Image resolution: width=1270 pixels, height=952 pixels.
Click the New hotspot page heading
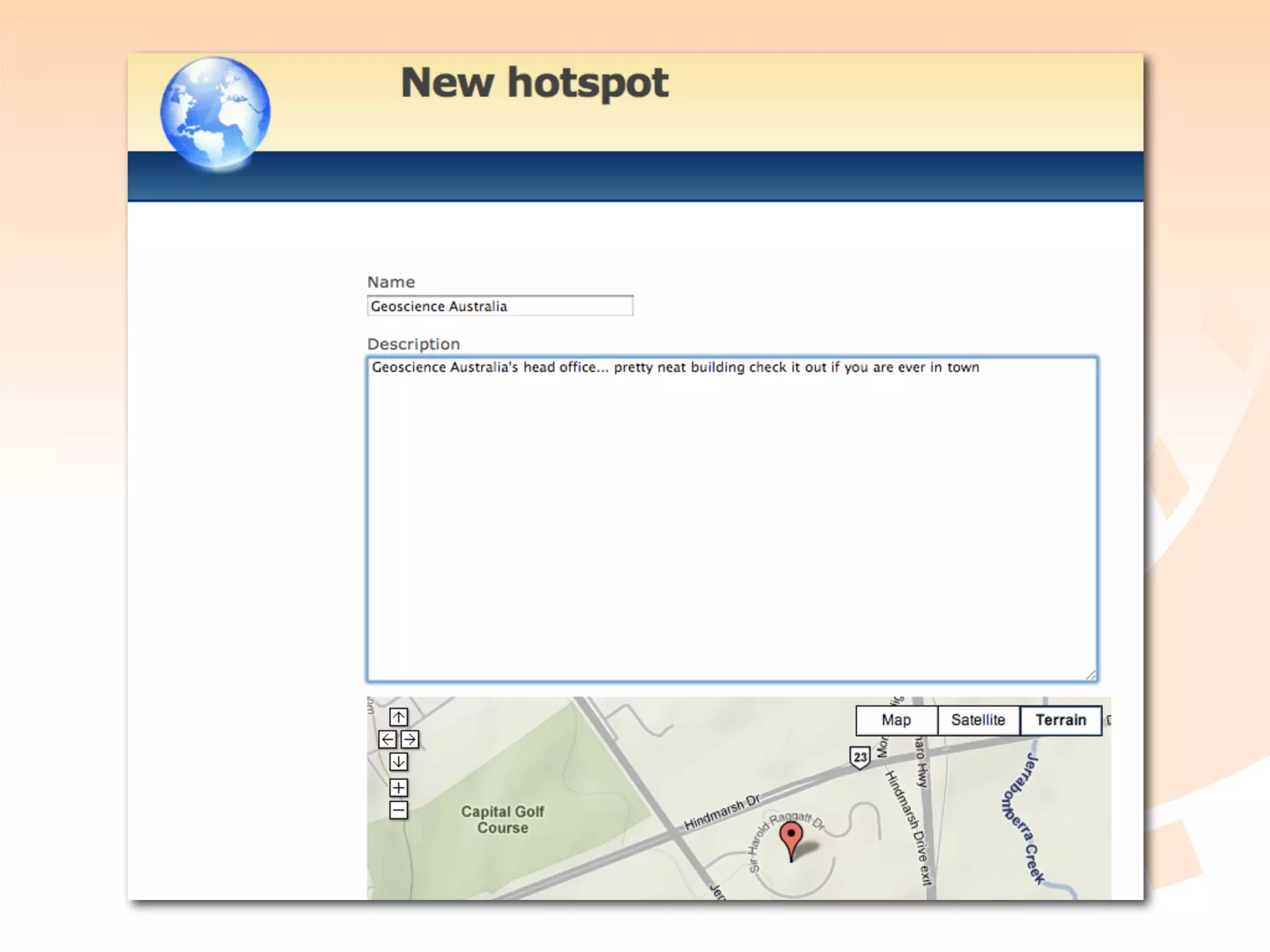(x=535, y=83)
